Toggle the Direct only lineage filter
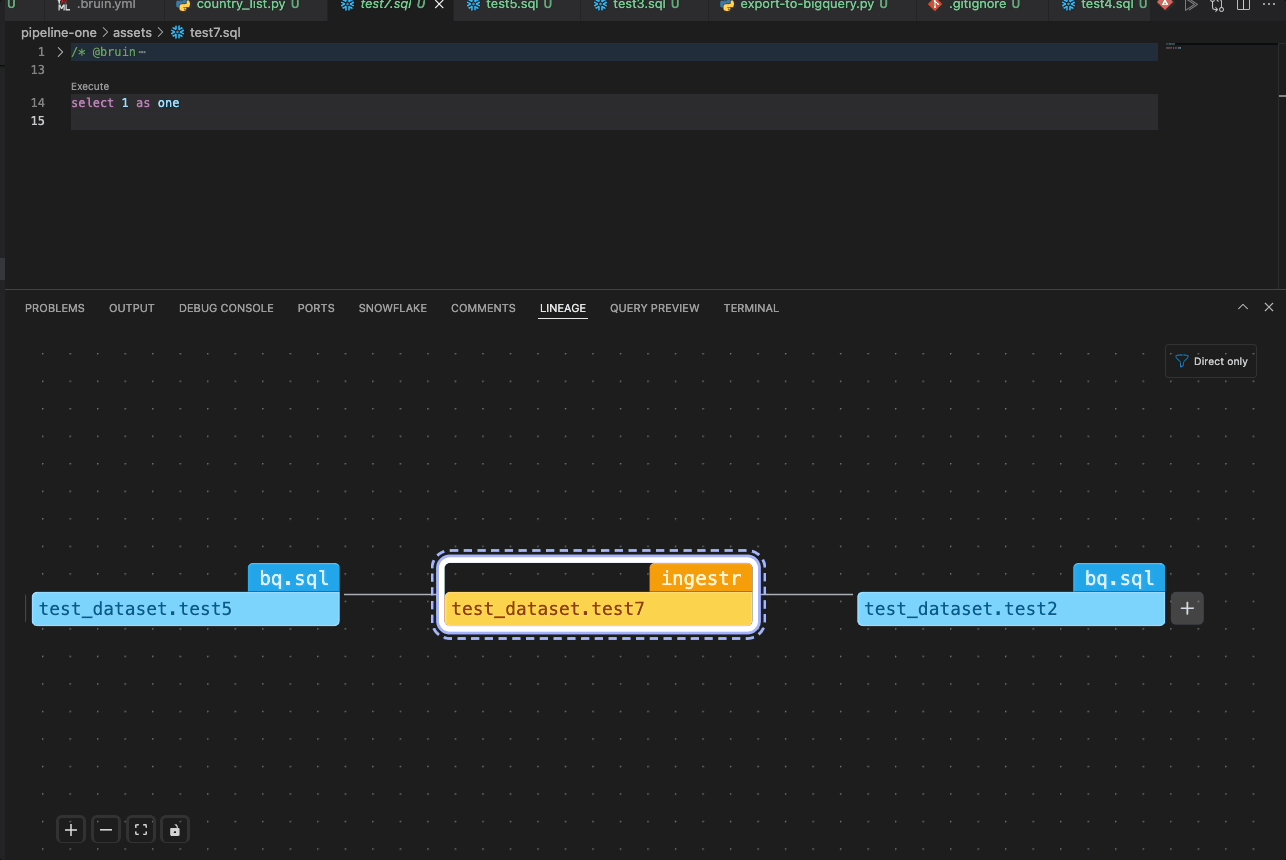Viewport: 1286px width, 860px height. (x=1211, y=361)
